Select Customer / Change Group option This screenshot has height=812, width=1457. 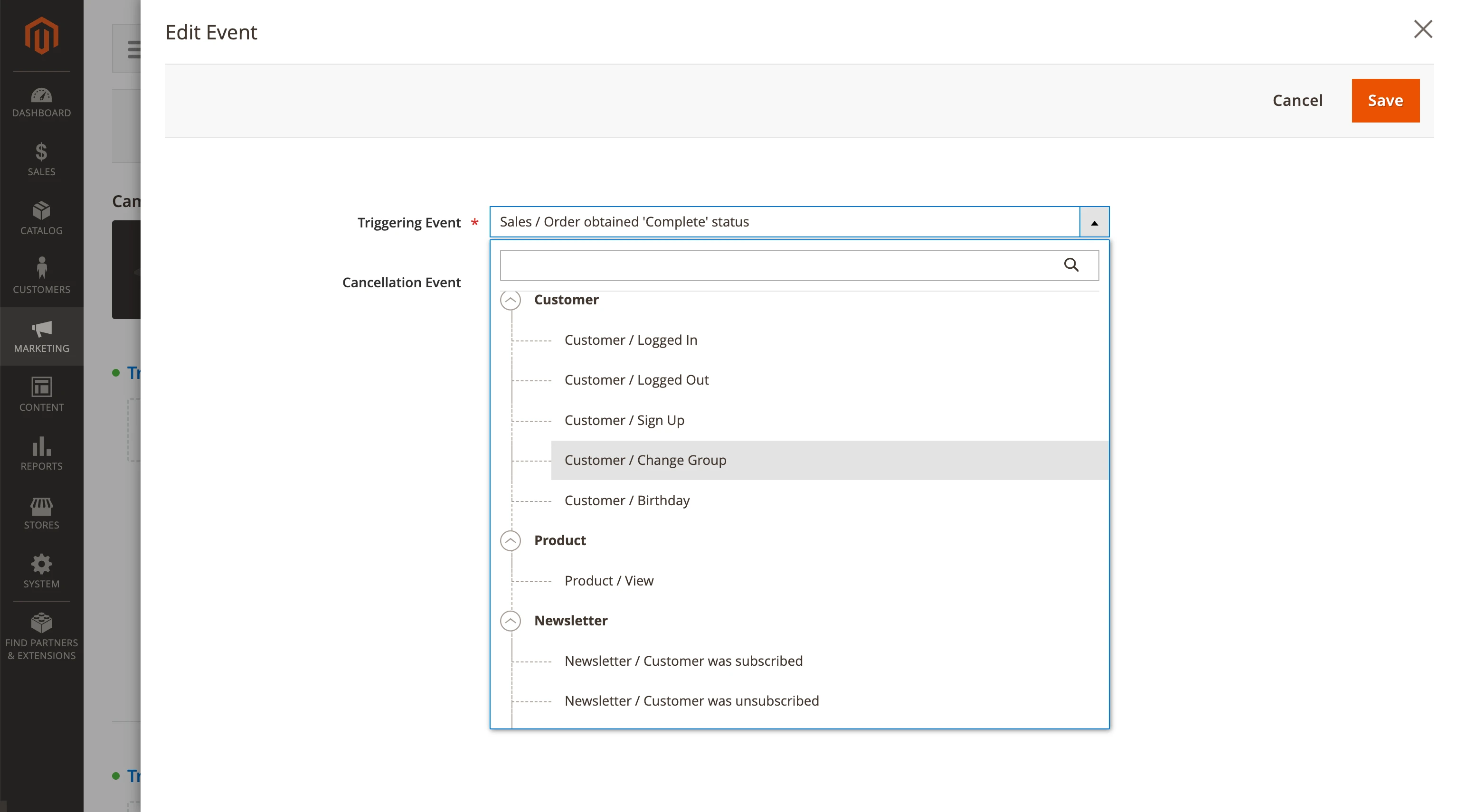(x=645, y=460)
